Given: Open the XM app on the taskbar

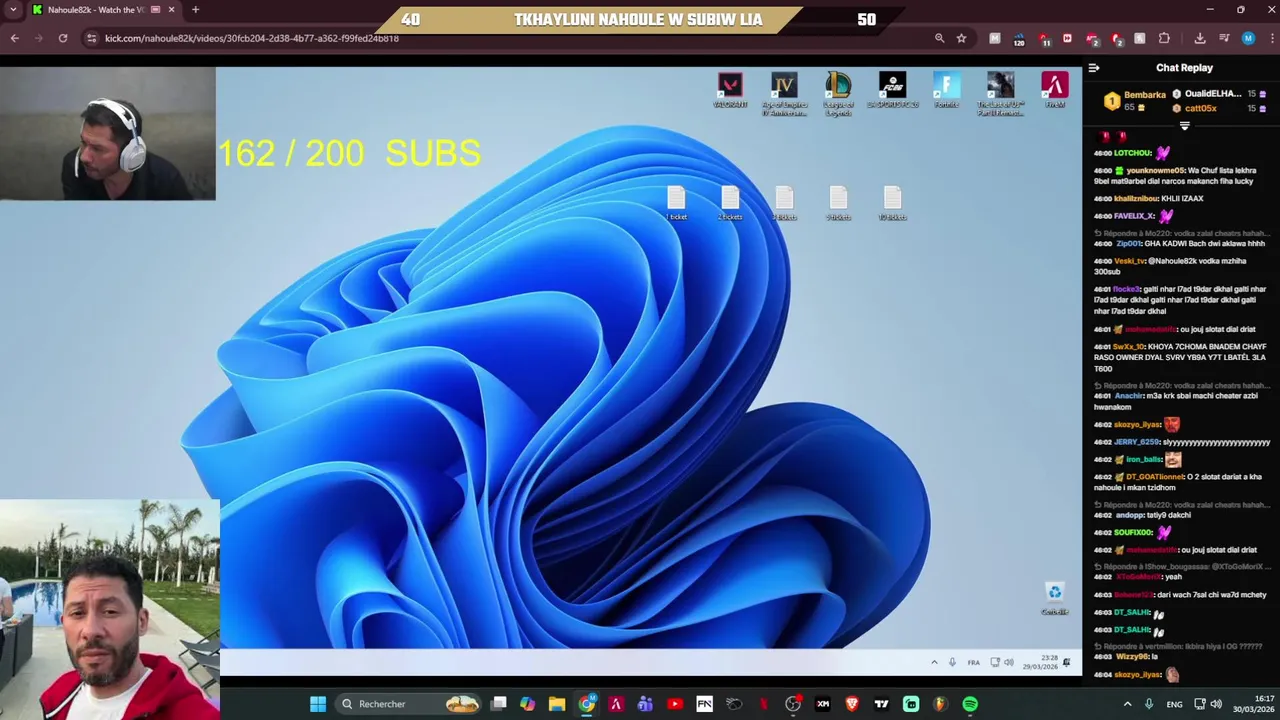Looking at the screenshot, I should [x=823, y=704].
